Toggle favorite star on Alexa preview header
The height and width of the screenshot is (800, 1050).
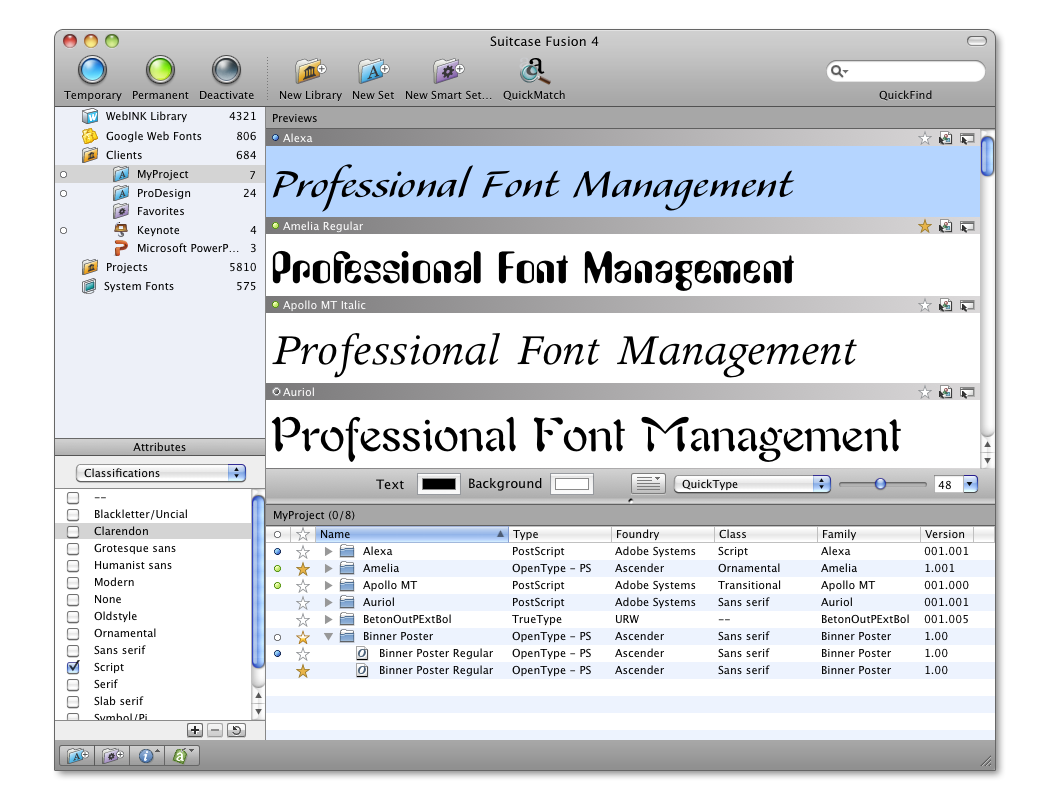(925, 139)
